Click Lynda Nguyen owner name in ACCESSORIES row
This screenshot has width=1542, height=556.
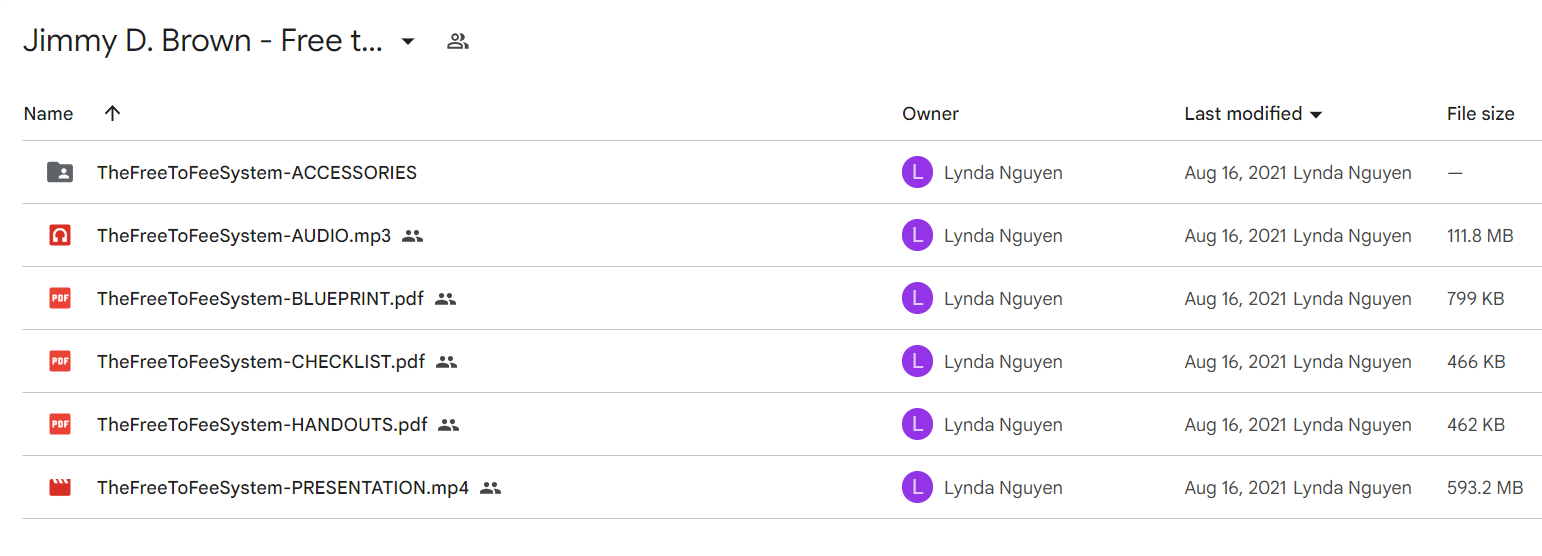tap(1003, 173)
